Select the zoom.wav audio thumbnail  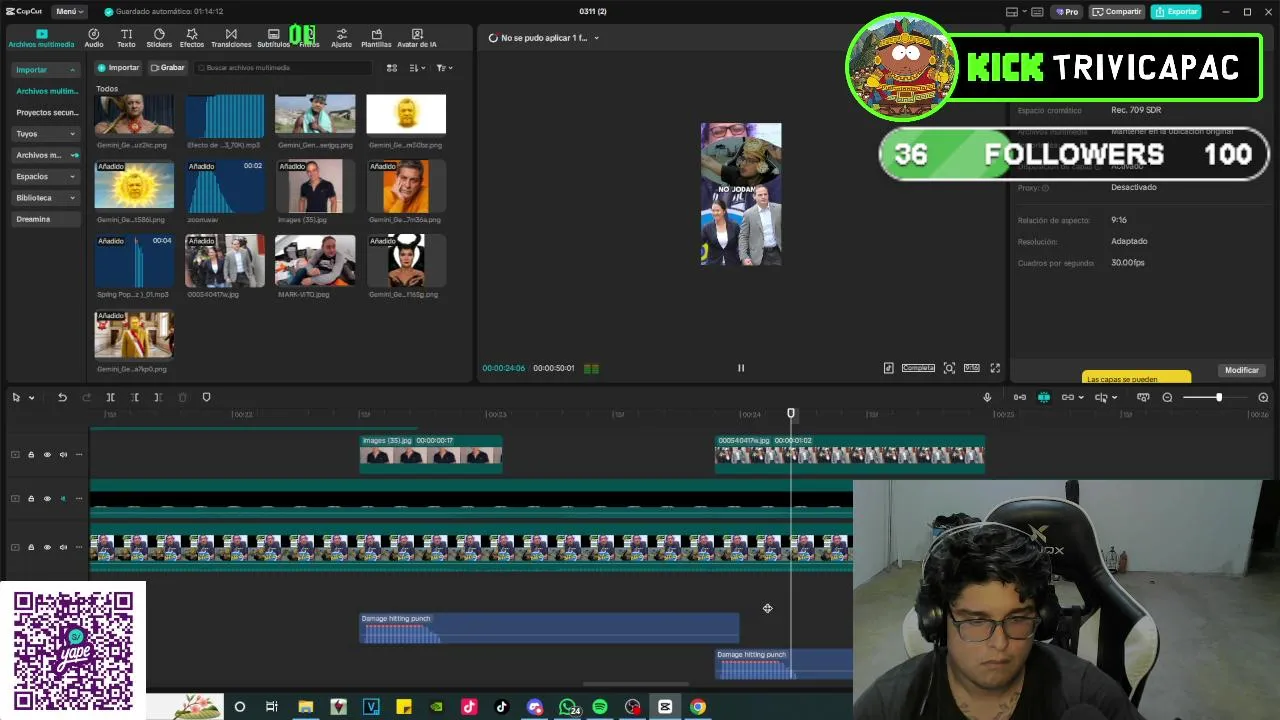click(224, 185)
